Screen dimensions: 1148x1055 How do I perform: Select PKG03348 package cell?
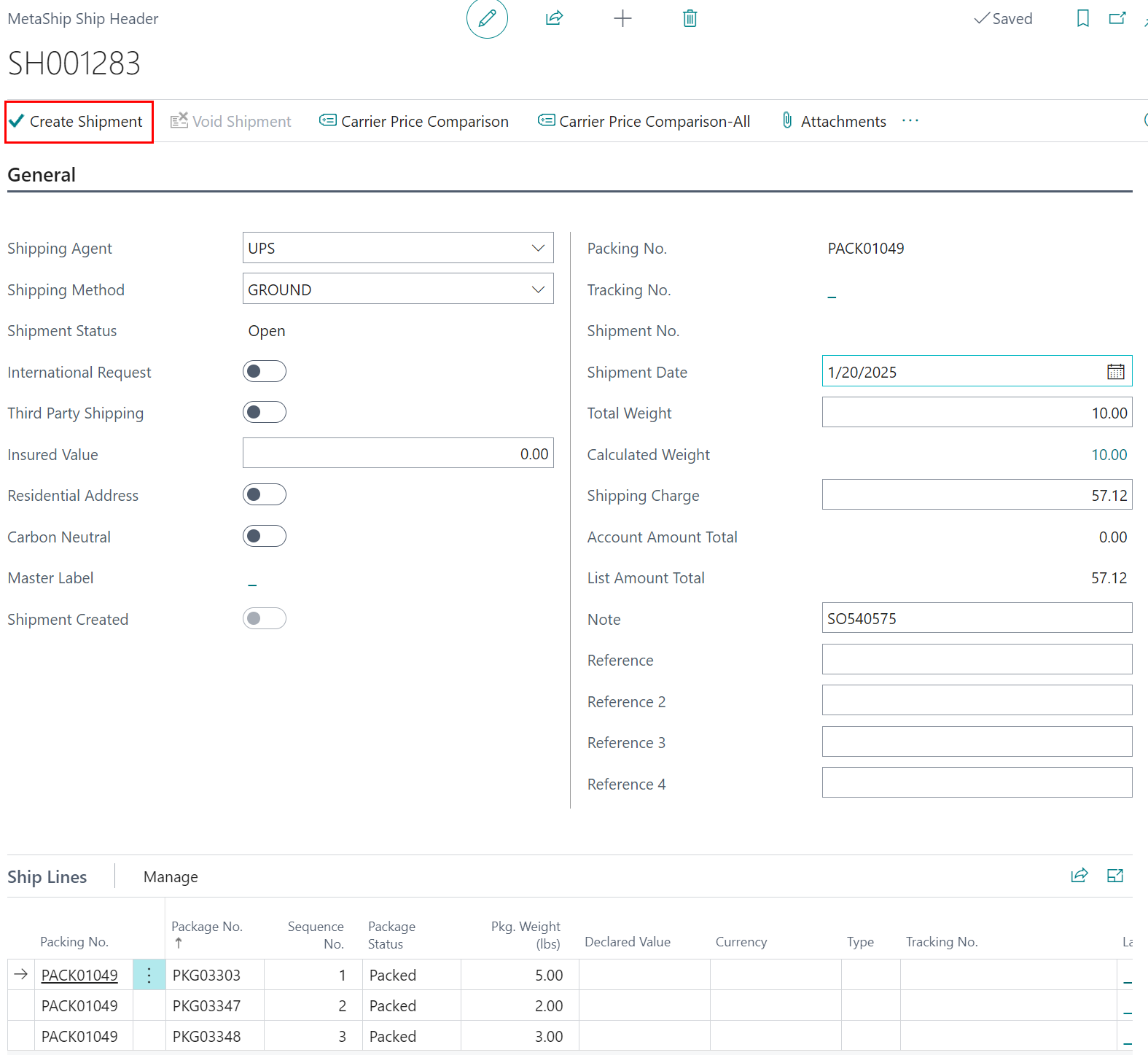(215, 1036)
